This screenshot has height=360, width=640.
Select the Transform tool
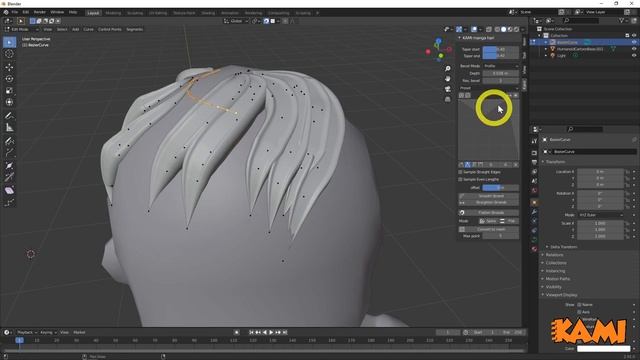click(9, 102)
